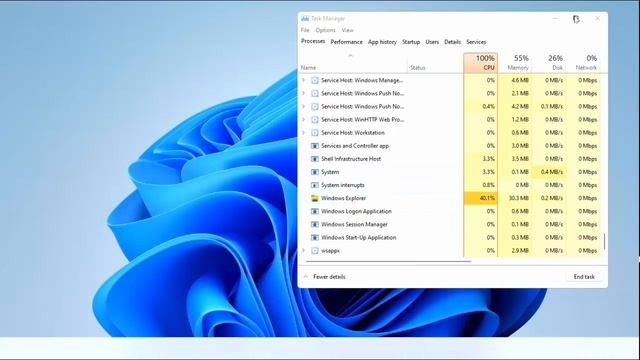
Task: Expand the Service Host: Workstation row
Action: (303, 133)
